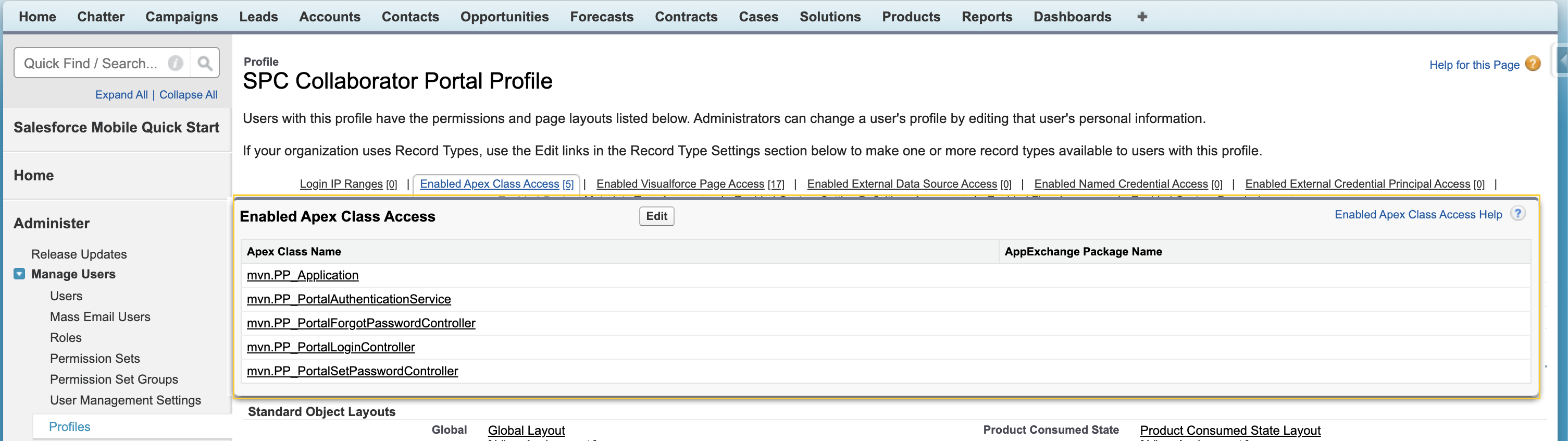
Task: Go to the Leads tab
Action: tap(259, 17)
